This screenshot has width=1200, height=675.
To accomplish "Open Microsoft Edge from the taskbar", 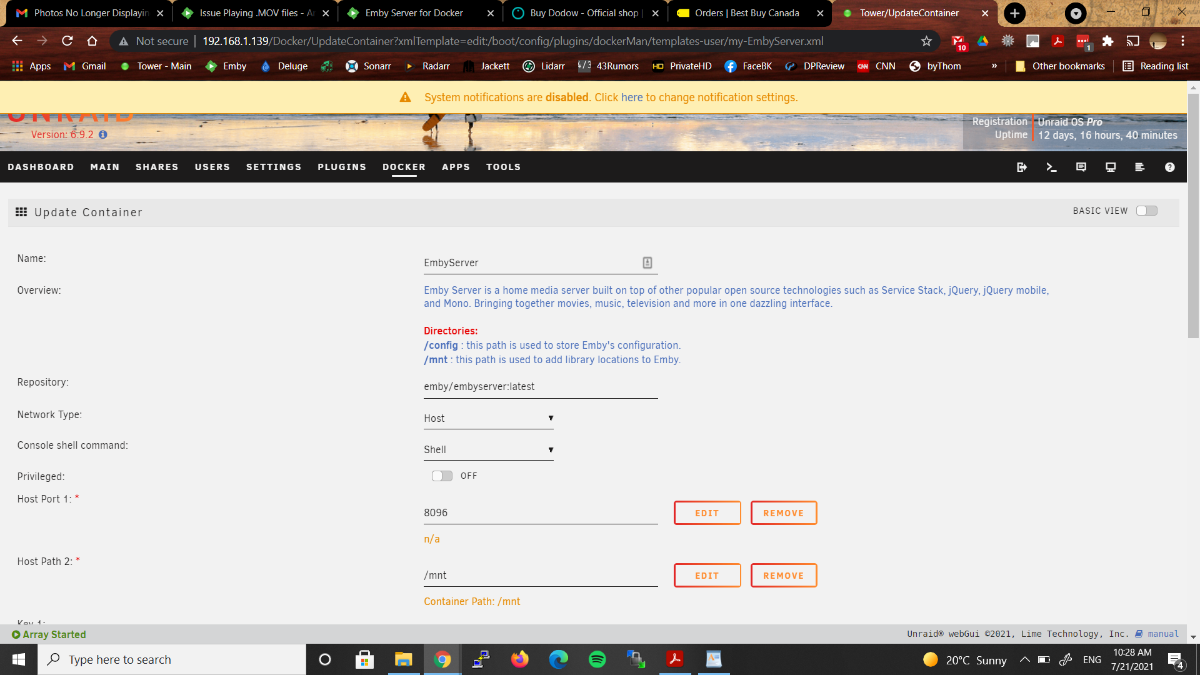I will coord(558,659).
